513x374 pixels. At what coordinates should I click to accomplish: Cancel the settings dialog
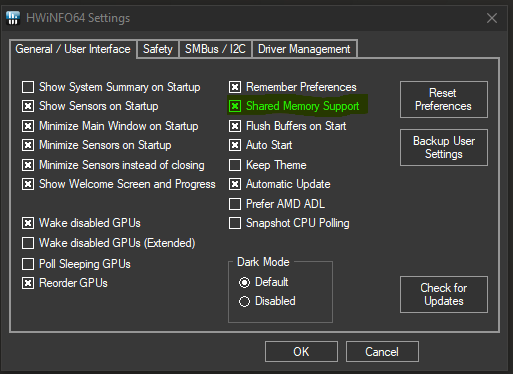(382, 351)
